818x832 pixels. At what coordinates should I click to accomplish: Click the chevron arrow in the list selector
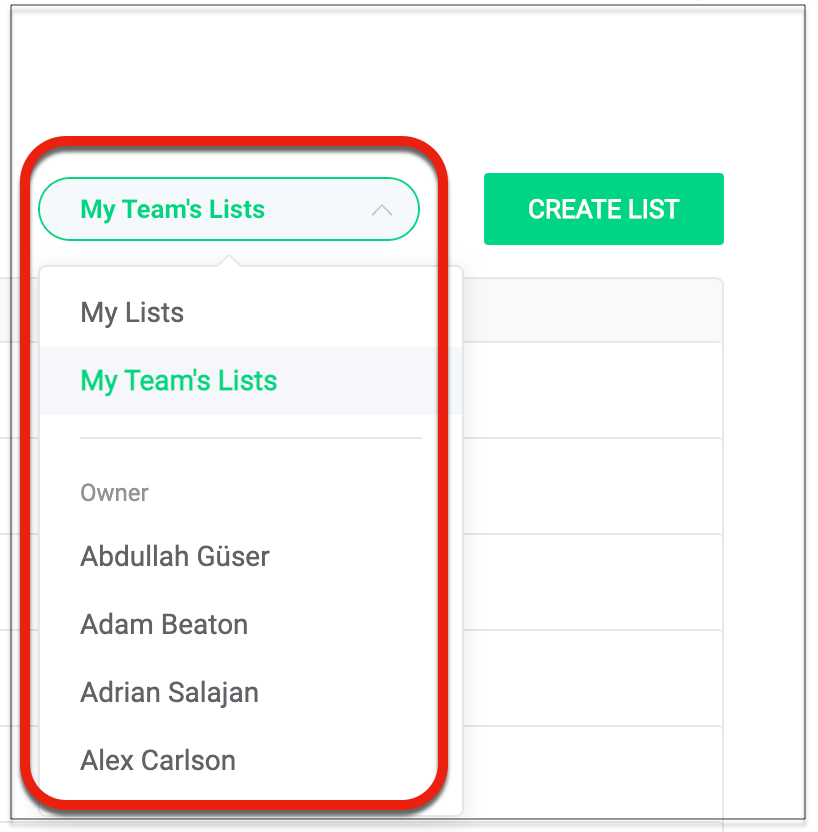[x=381, y=210]
